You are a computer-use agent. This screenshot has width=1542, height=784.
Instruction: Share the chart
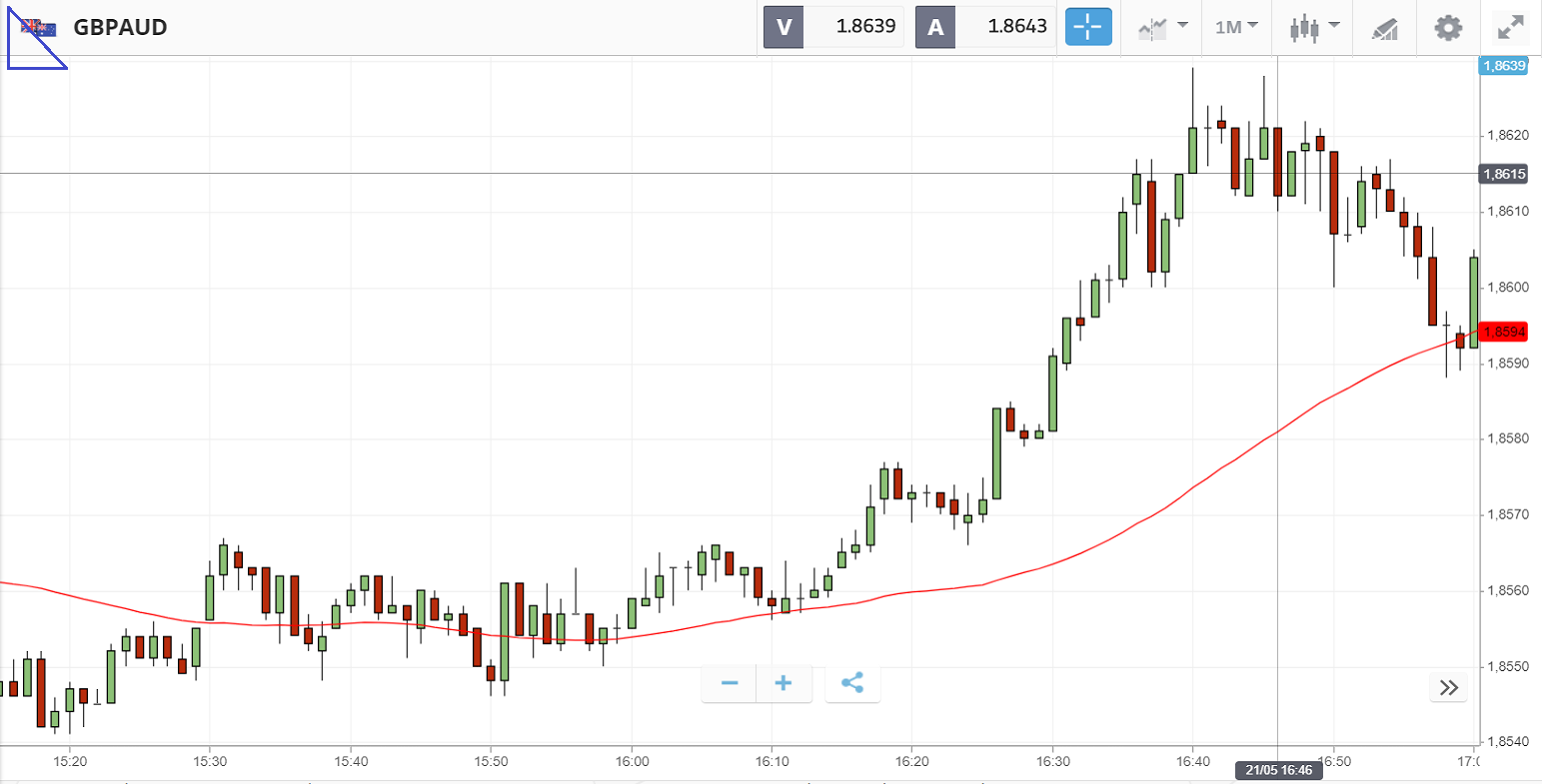(852, 684)
